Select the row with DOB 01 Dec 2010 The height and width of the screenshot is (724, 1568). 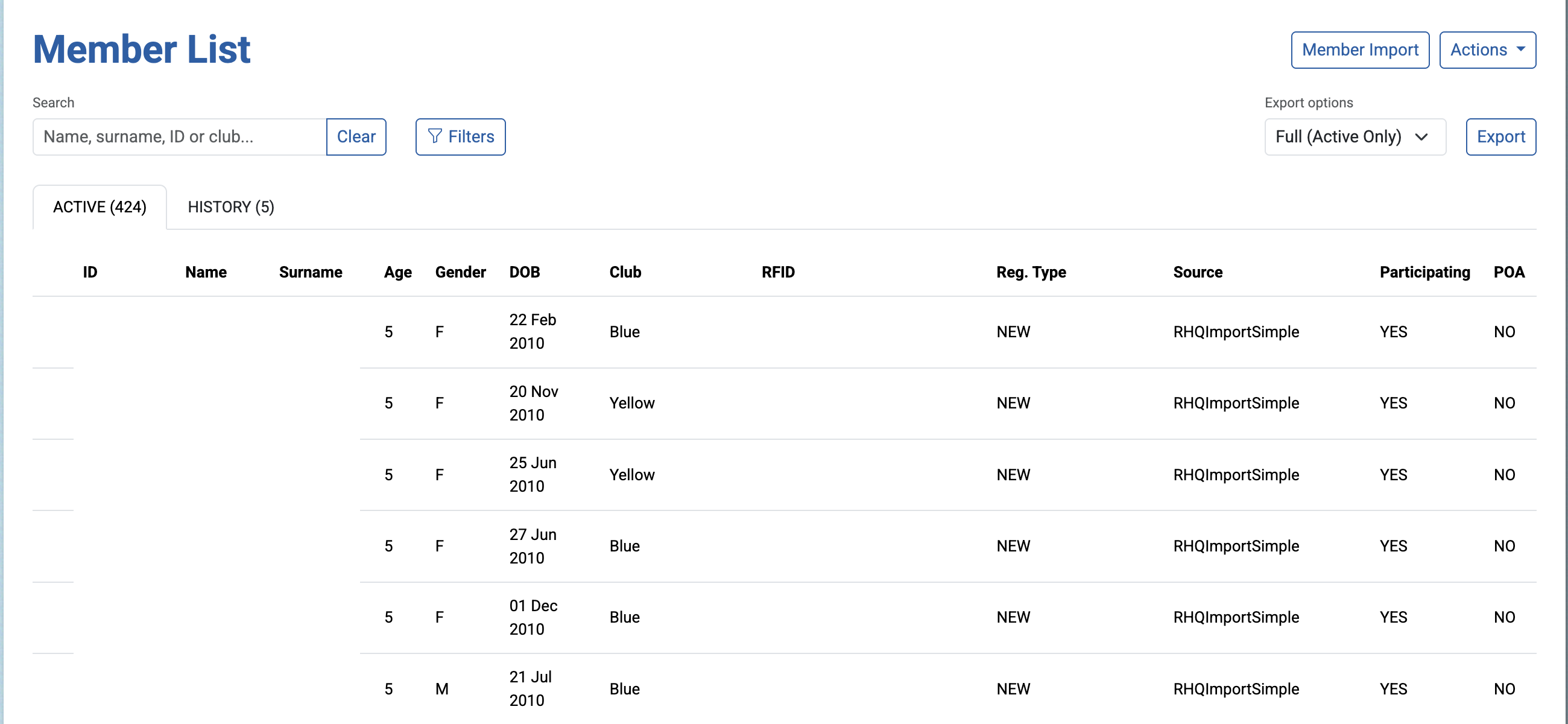click(x=784, y=617)
